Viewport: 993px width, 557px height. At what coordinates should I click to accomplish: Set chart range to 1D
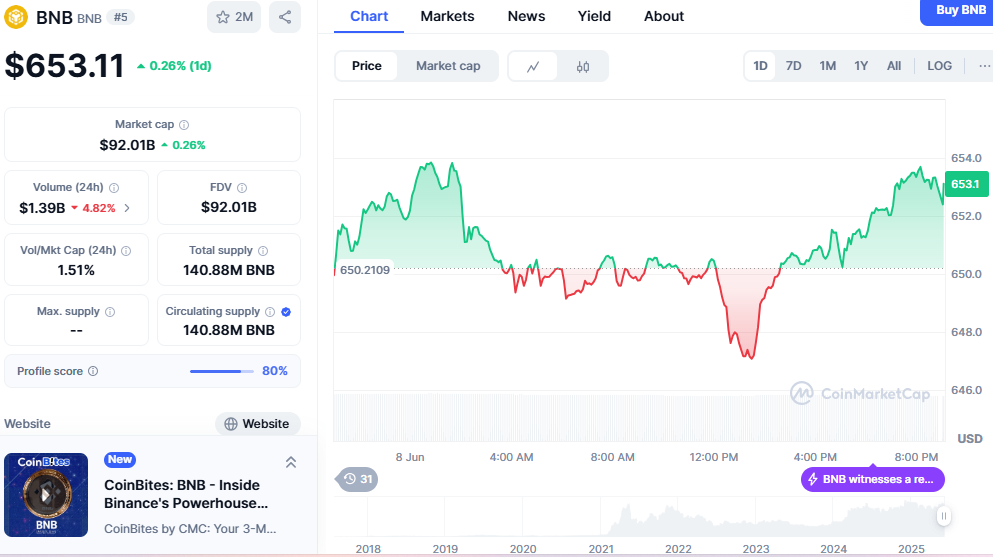coord(760,66)
